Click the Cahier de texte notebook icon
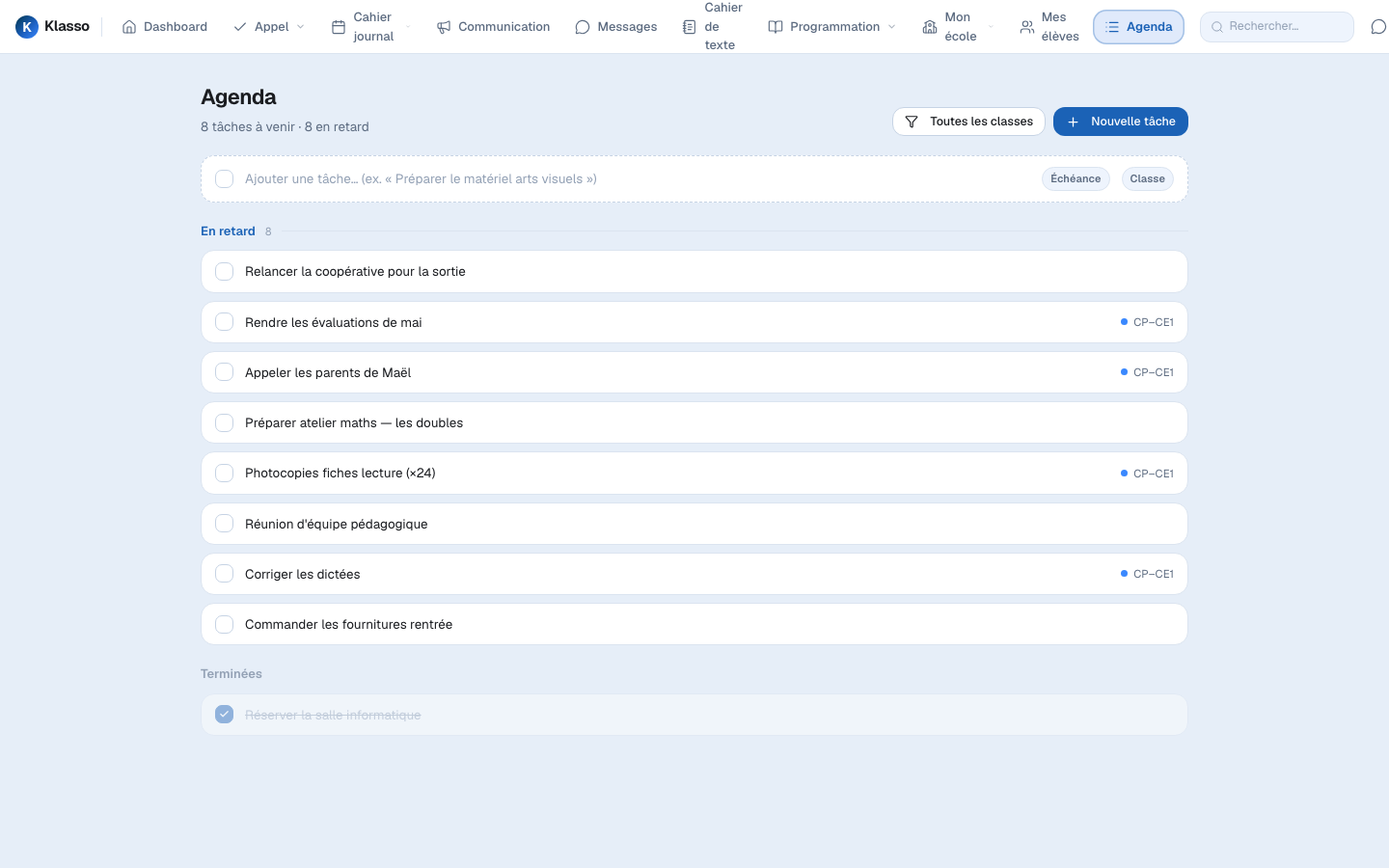The height and width of the screenshot is (868, 1389). [689, 27]
